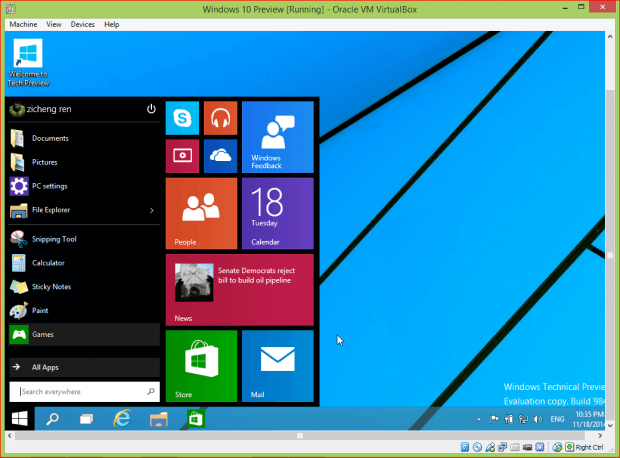Screen dimensions: 620x458
Task: Click VirtualBox mouse integration indicator
Action: [x=557, y=447]
